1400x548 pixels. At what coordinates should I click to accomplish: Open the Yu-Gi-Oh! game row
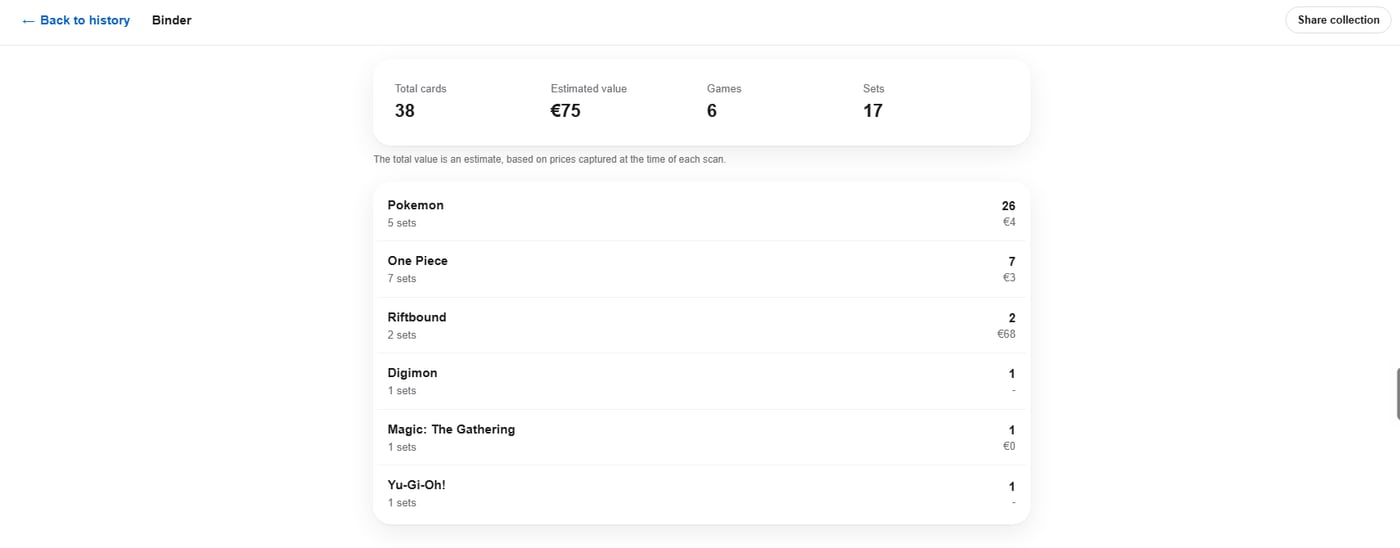(701, 493)
